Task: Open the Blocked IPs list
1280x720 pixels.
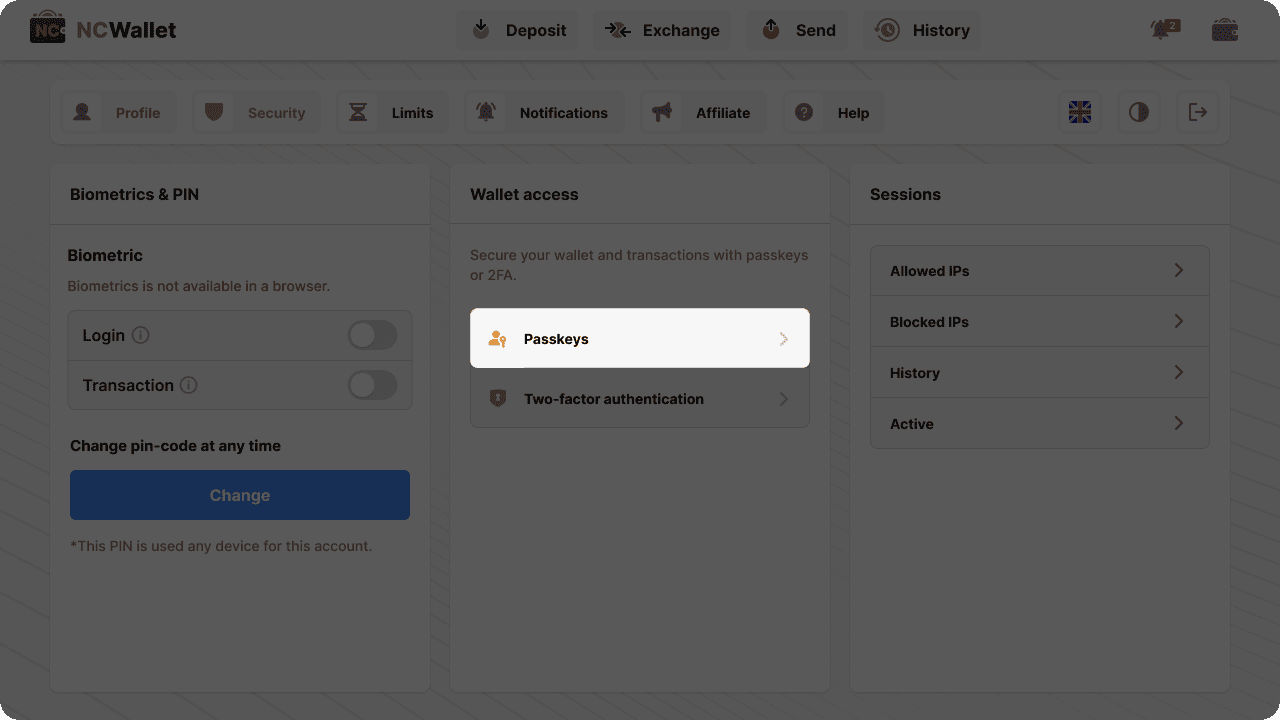Action: [x=1039, y=322]
